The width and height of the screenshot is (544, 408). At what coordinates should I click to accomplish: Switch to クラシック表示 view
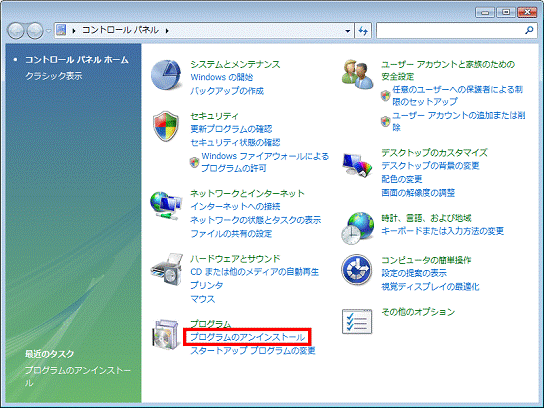point(53,76)
